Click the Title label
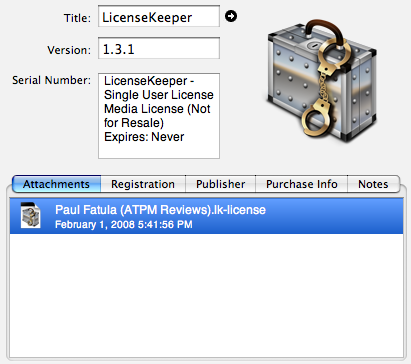The height and width of the screenshot is (364, 411). (x=77, y=18)
